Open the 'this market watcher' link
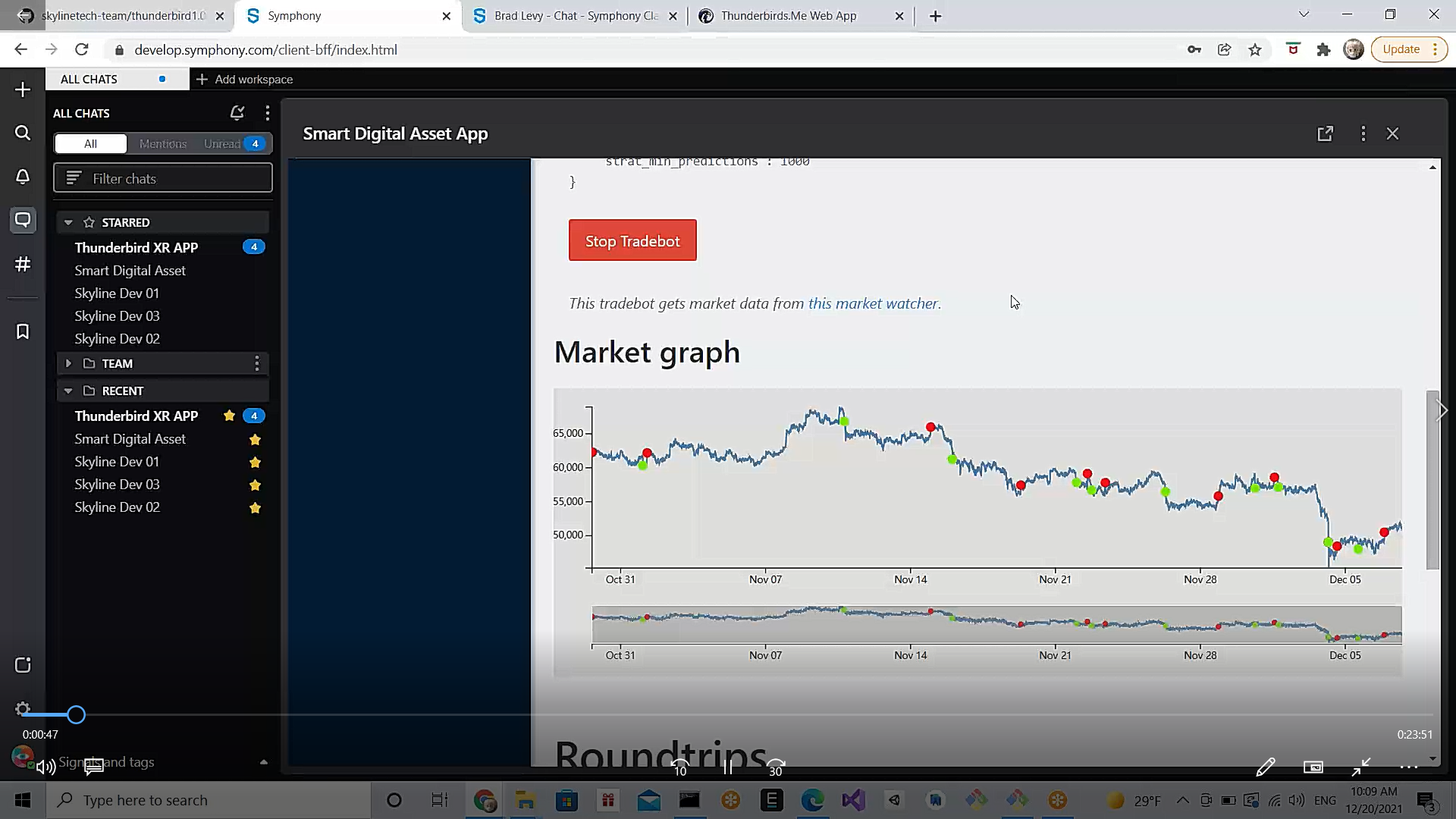This screenshot has height=819, width=1456. click(x=873, y=303)
